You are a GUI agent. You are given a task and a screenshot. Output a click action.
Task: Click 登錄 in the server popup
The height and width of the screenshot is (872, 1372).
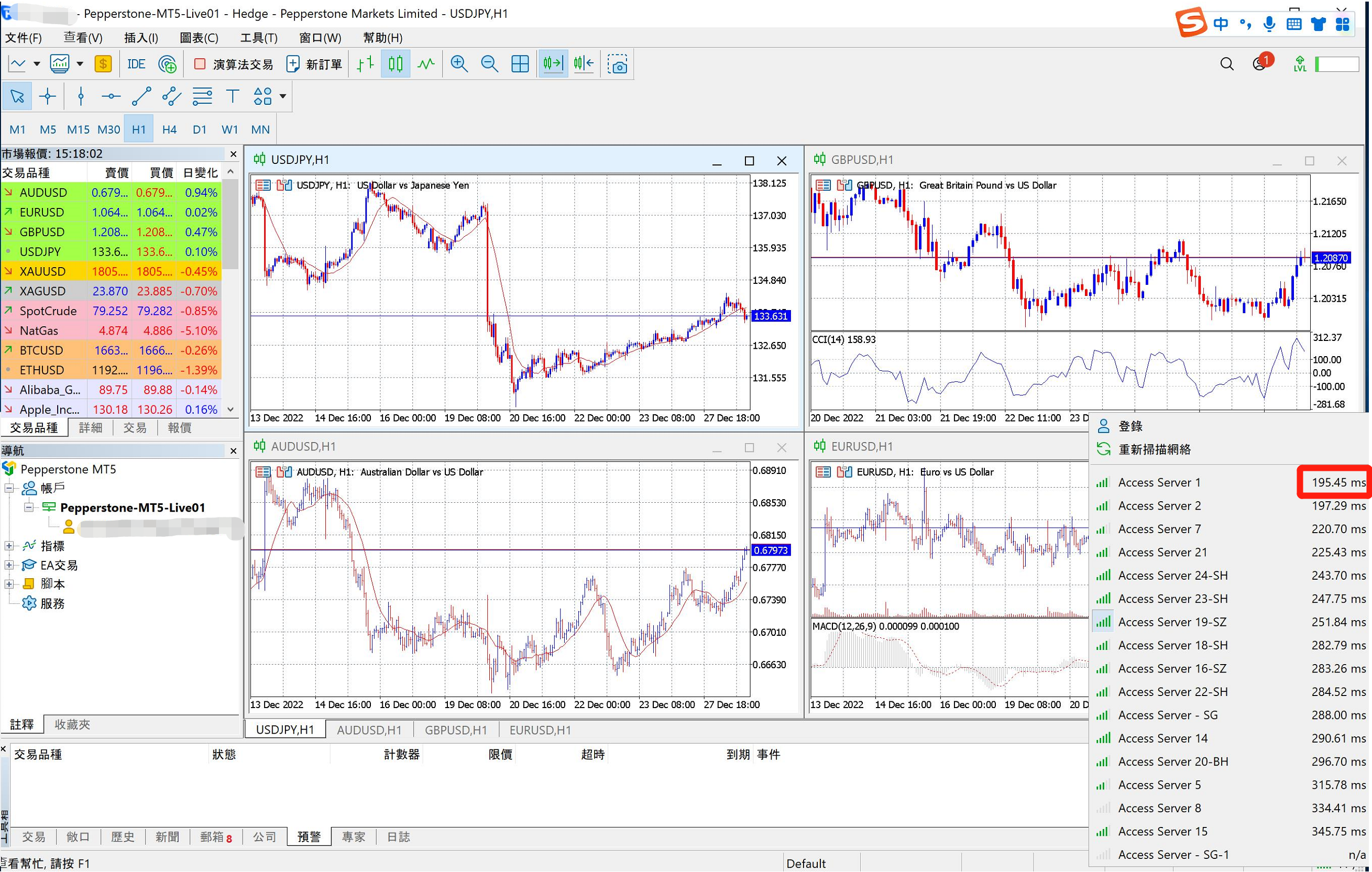pyautogui.click(x=1130, y=427)
